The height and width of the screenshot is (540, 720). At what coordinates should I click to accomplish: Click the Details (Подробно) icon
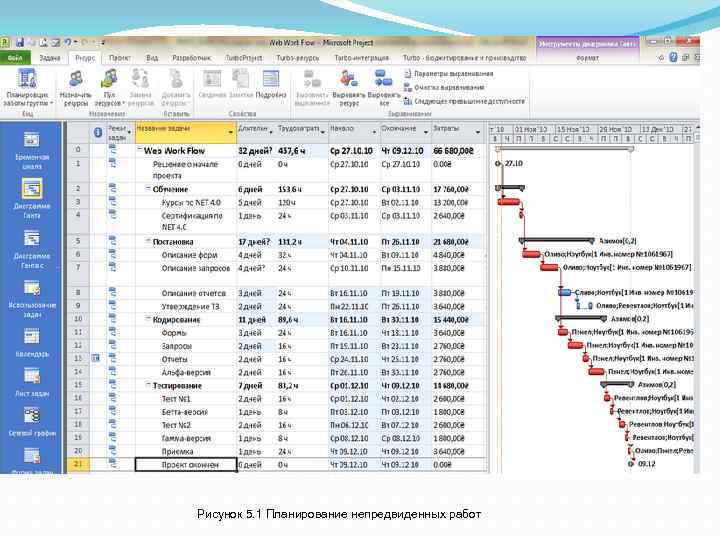[x=271, y=79]
